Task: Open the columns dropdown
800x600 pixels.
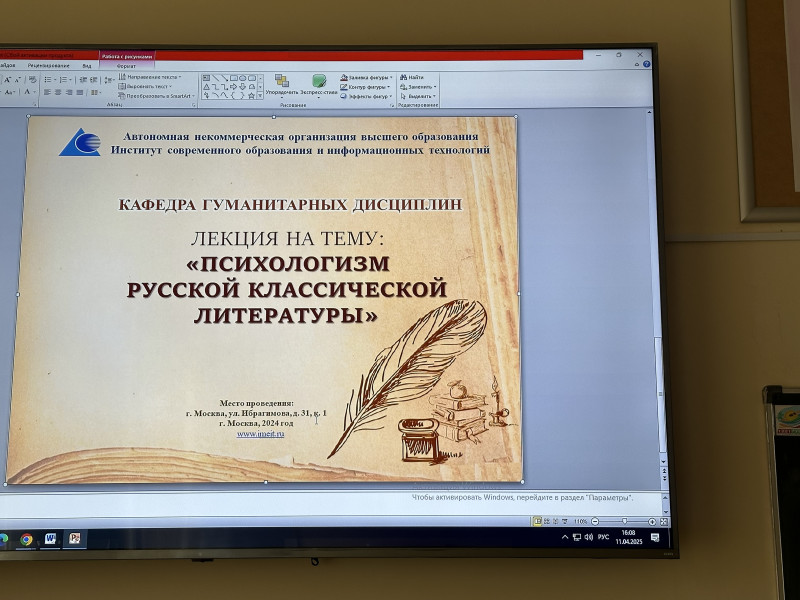Action: [x=95, y=92]
